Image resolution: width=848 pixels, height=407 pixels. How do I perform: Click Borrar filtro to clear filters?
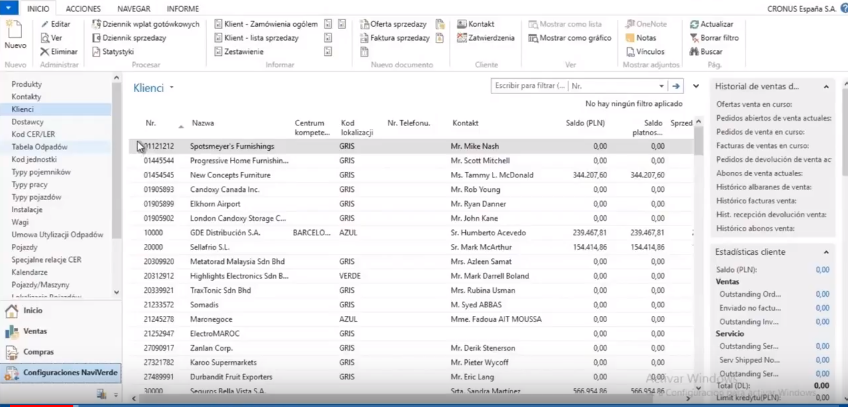[x=714, y=38]
